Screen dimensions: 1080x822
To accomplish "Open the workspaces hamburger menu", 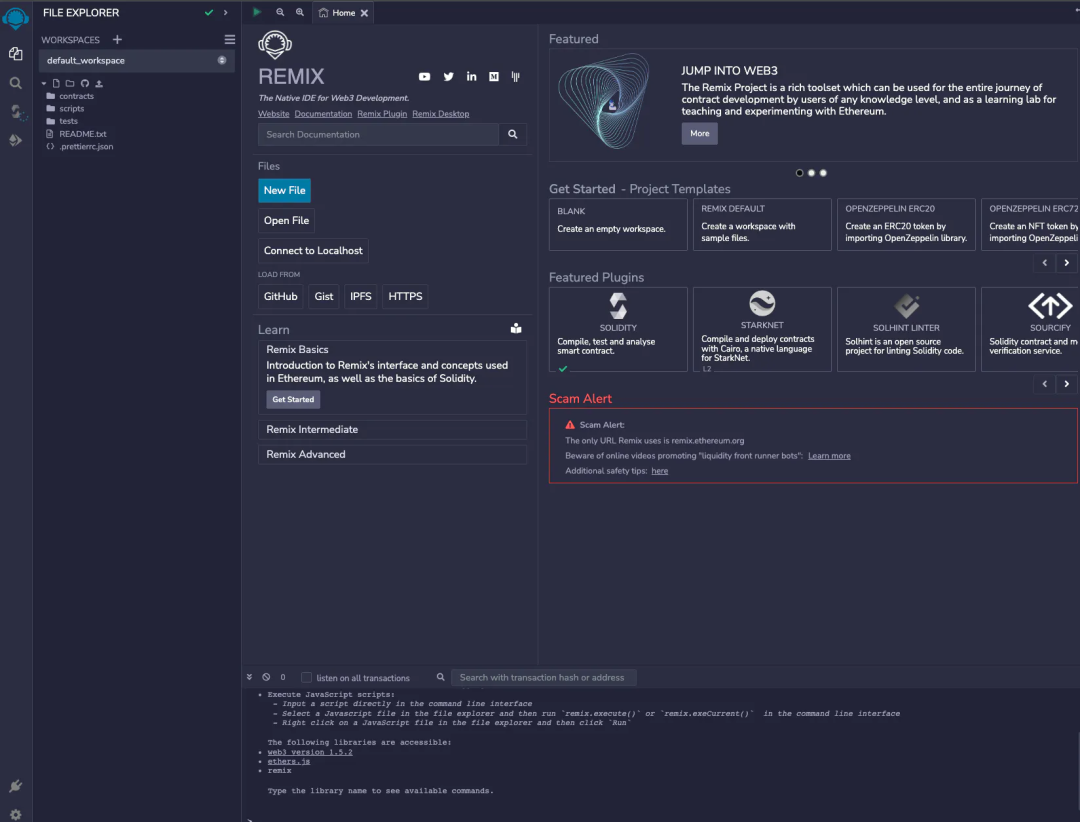I will click(229, 39).
